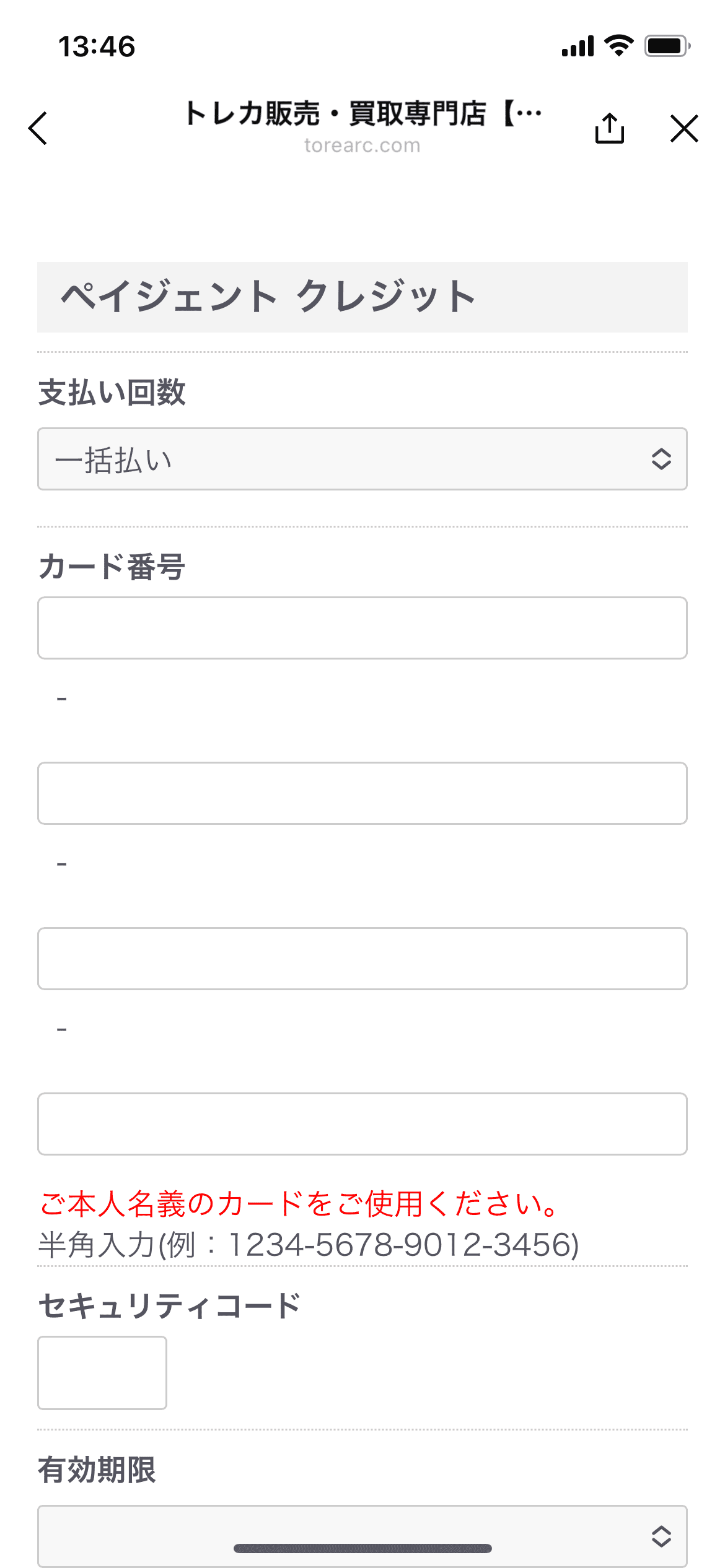Open the share sheet icon
The image size is (725, 1568).
610,128
